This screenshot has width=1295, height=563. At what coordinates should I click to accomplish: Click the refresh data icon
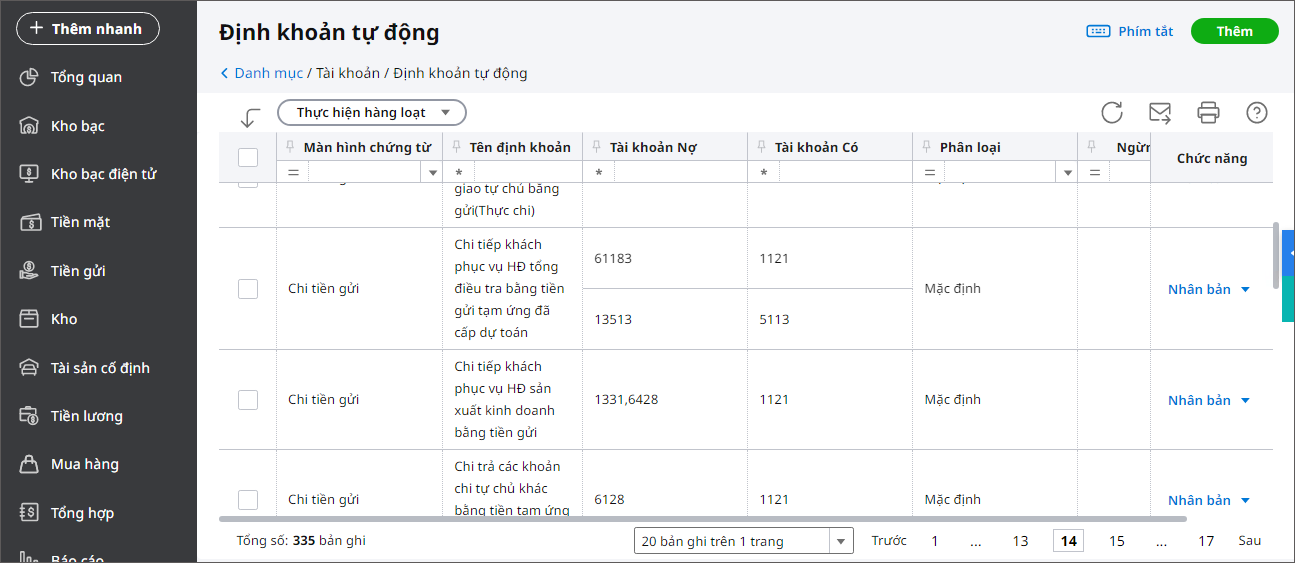tap(1112, 112)
